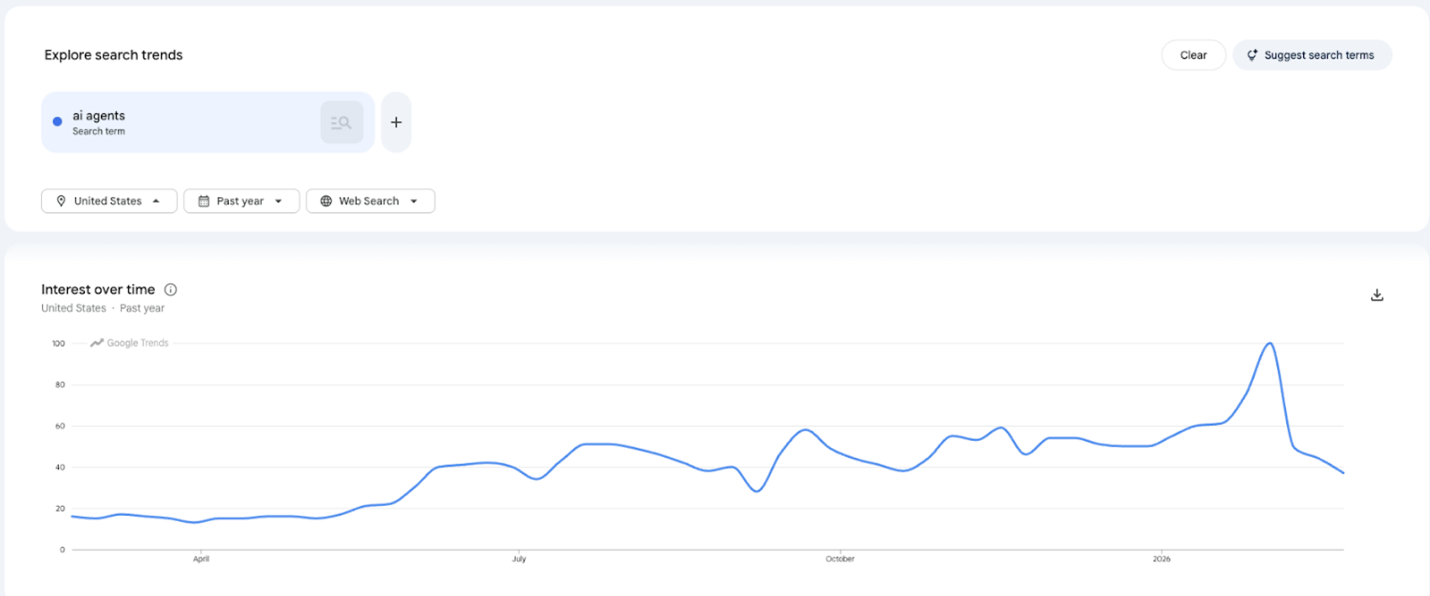Toggle the blue dot on the ai agents term
This screenshot has height=596, width=1430.
(x=57, y=121)
